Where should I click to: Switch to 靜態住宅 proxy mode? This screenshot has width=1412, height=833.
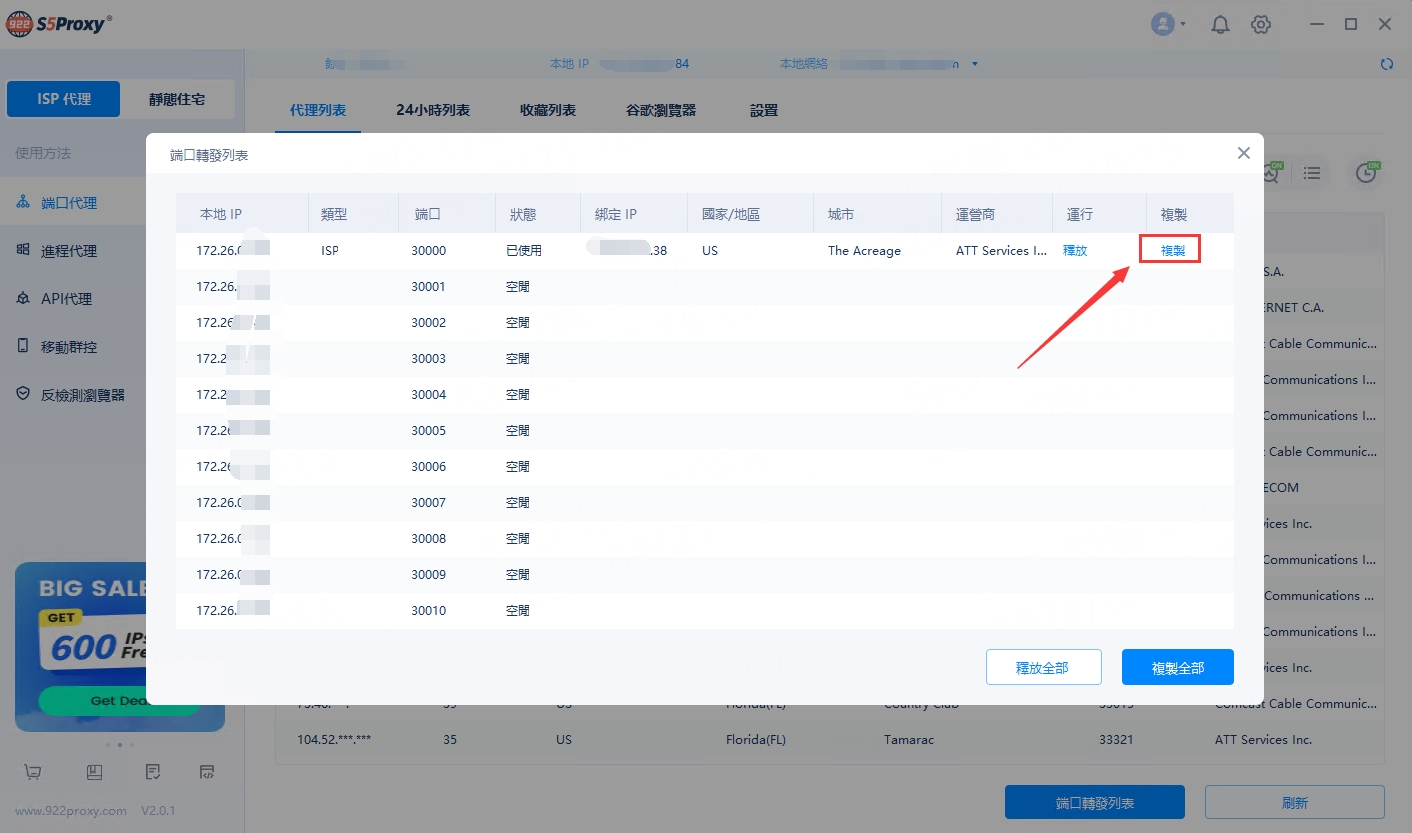177,99
